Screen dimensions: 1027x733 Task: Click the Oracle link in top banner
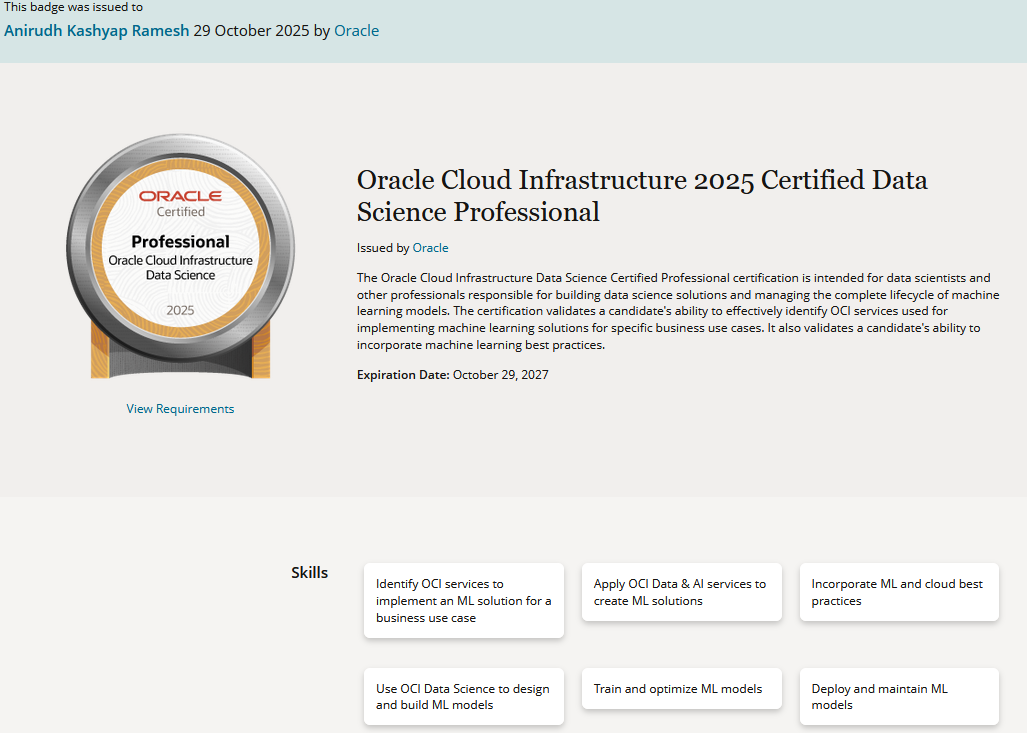click(x=356, y=30)
